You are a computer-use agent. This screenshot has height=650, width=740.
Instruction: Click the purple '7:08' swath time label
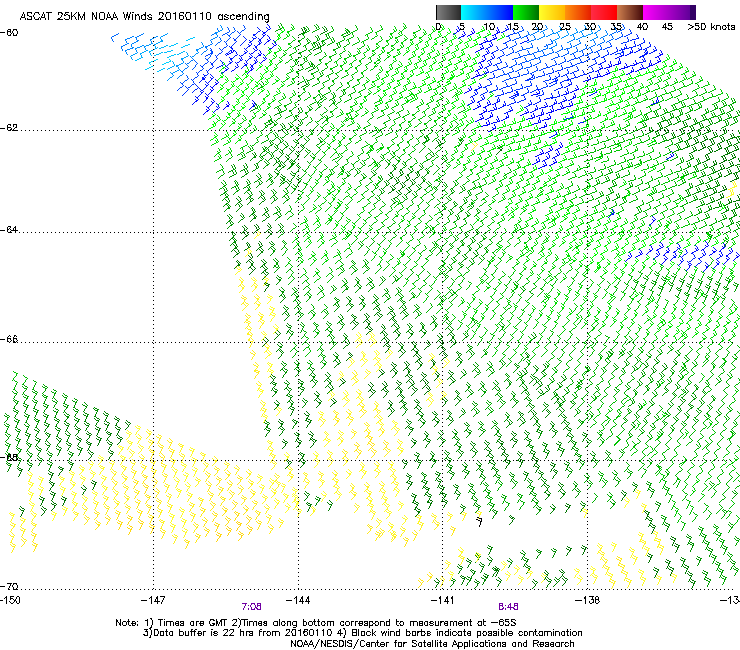[252, 607]
